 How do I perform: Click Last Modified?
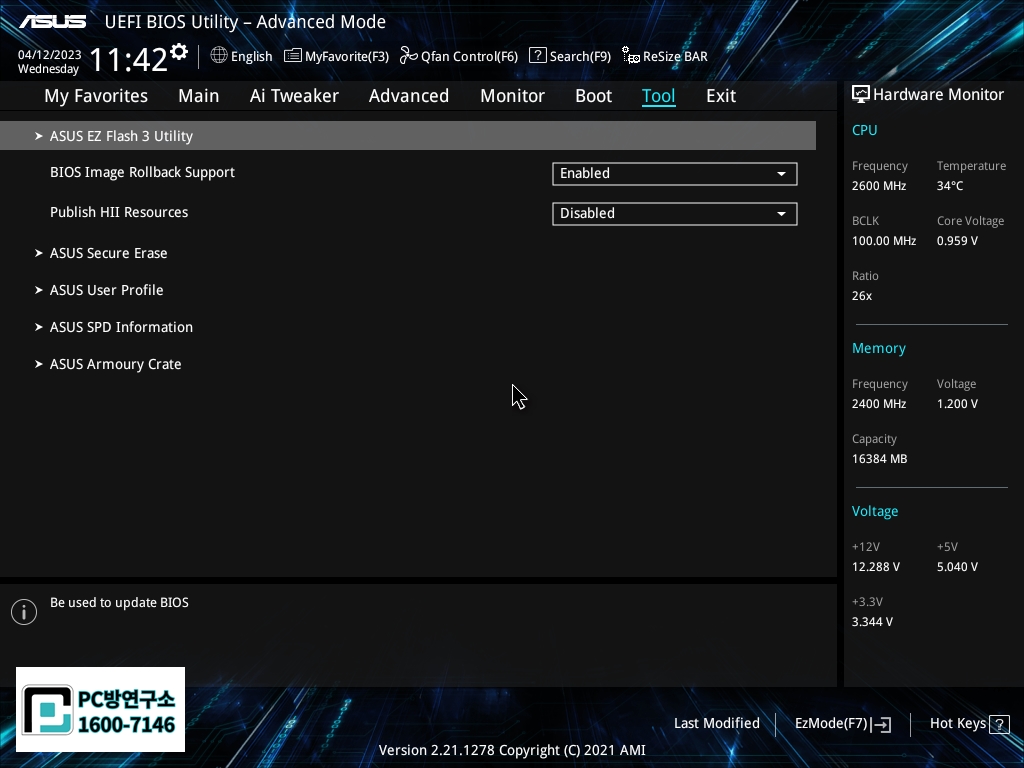point(716,724)
